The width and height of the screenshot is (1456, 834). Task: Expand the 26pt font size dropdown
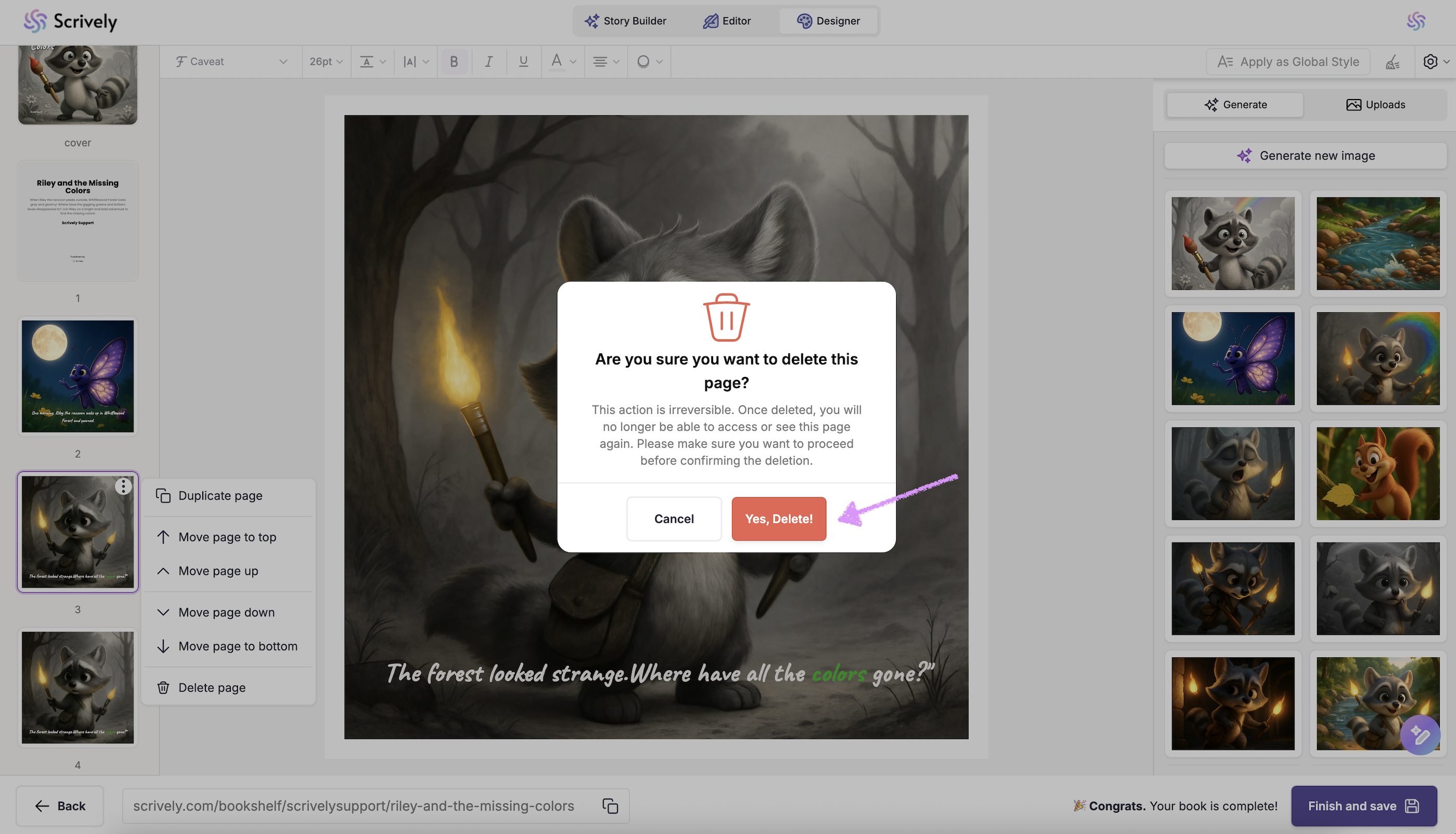pos(326,62)
